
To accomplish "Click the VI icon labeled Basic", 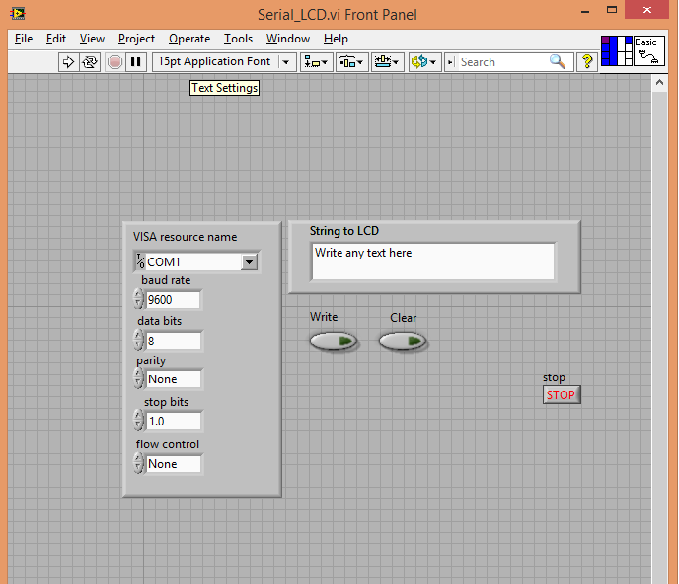I will click(649, 51).
